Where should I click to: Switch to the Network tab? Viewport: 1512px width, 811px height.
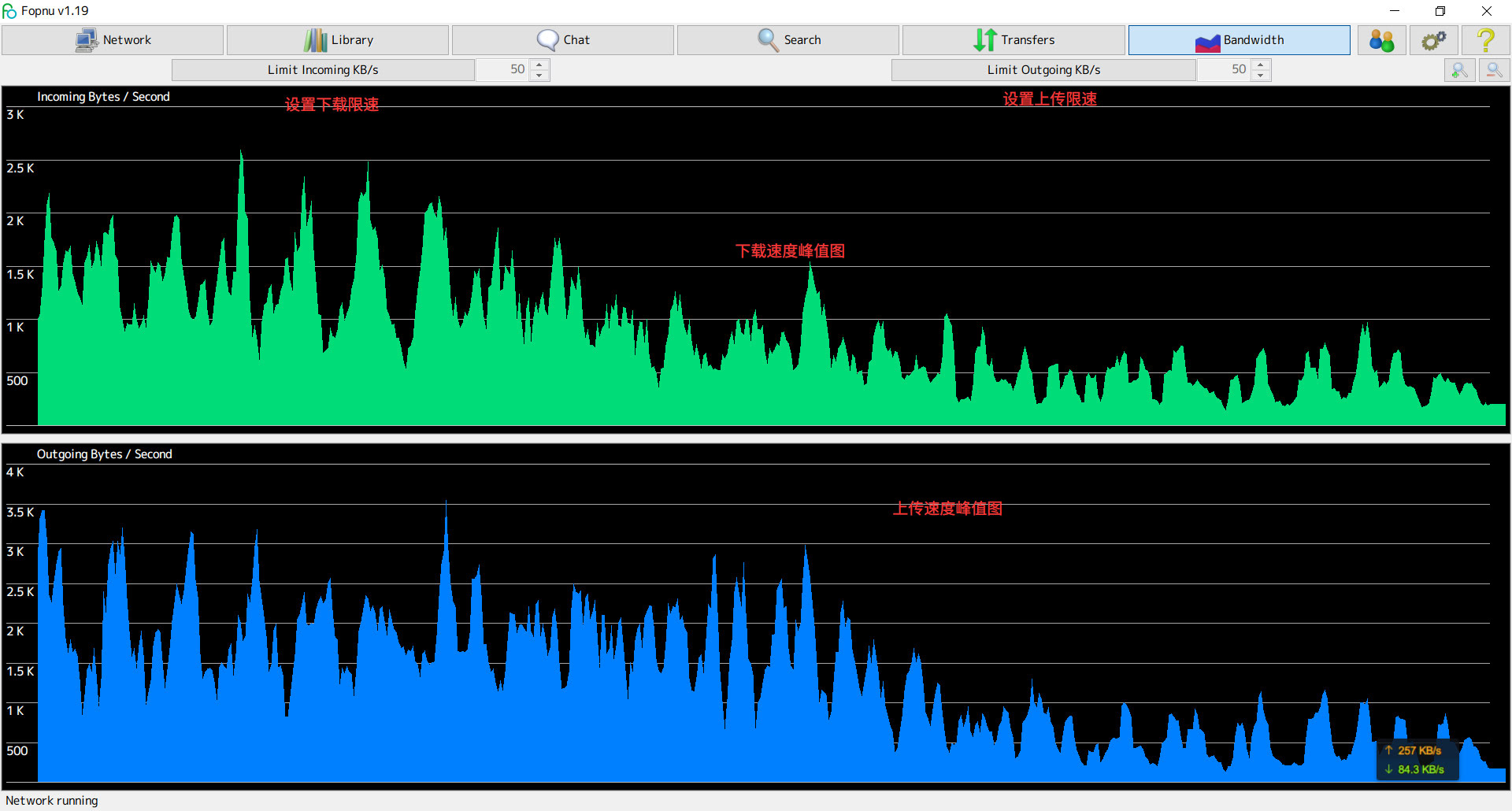(113, 40)
